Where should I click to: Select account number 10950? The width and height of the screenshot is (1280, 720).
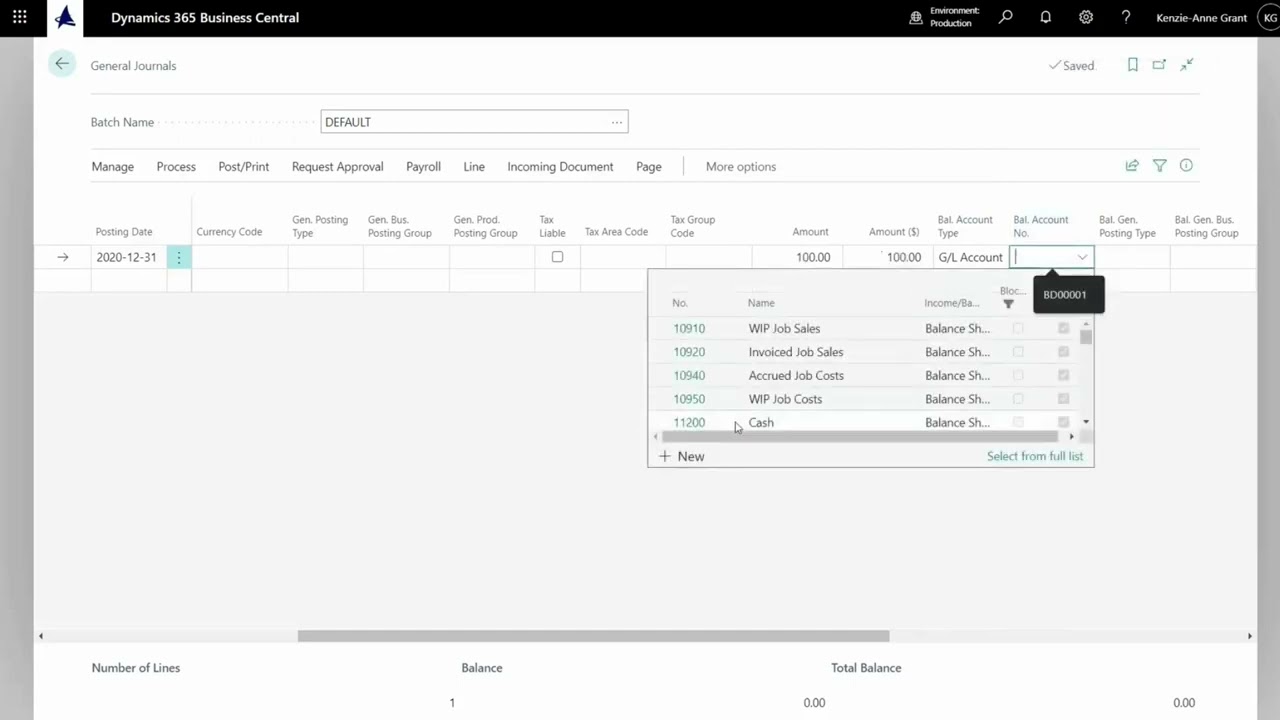(689, 399)
